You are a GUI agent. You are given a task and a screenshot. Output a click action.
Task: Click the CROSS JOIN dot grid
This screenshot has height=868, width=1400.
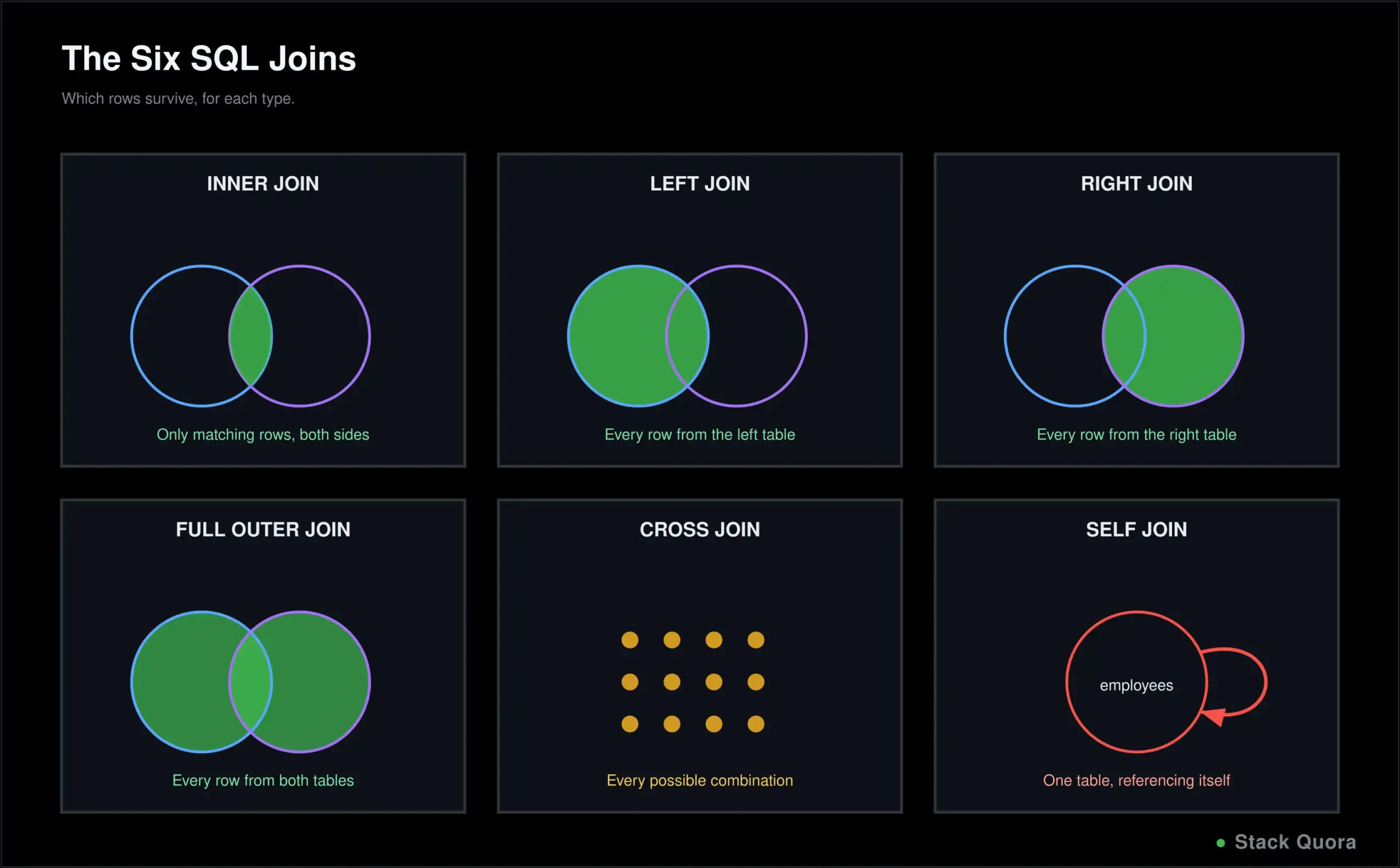[693, 681]
